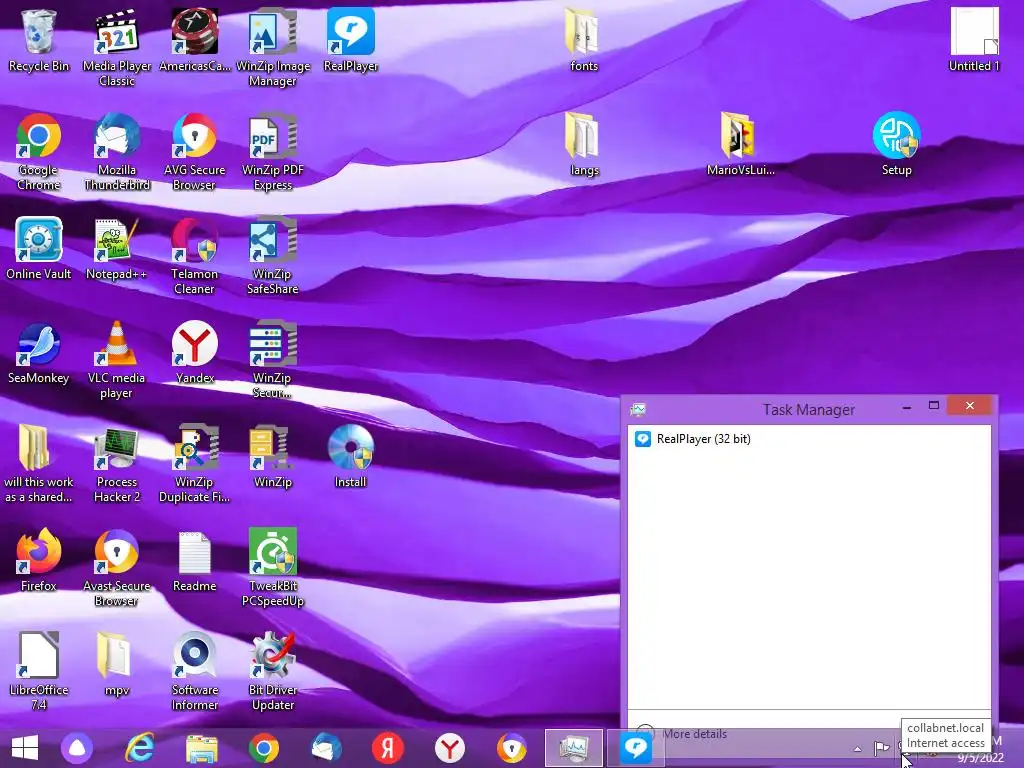Open WinZip Secur... desktop shortcut
Screen dimensions: 1024x768
click(x=273, y=359)
